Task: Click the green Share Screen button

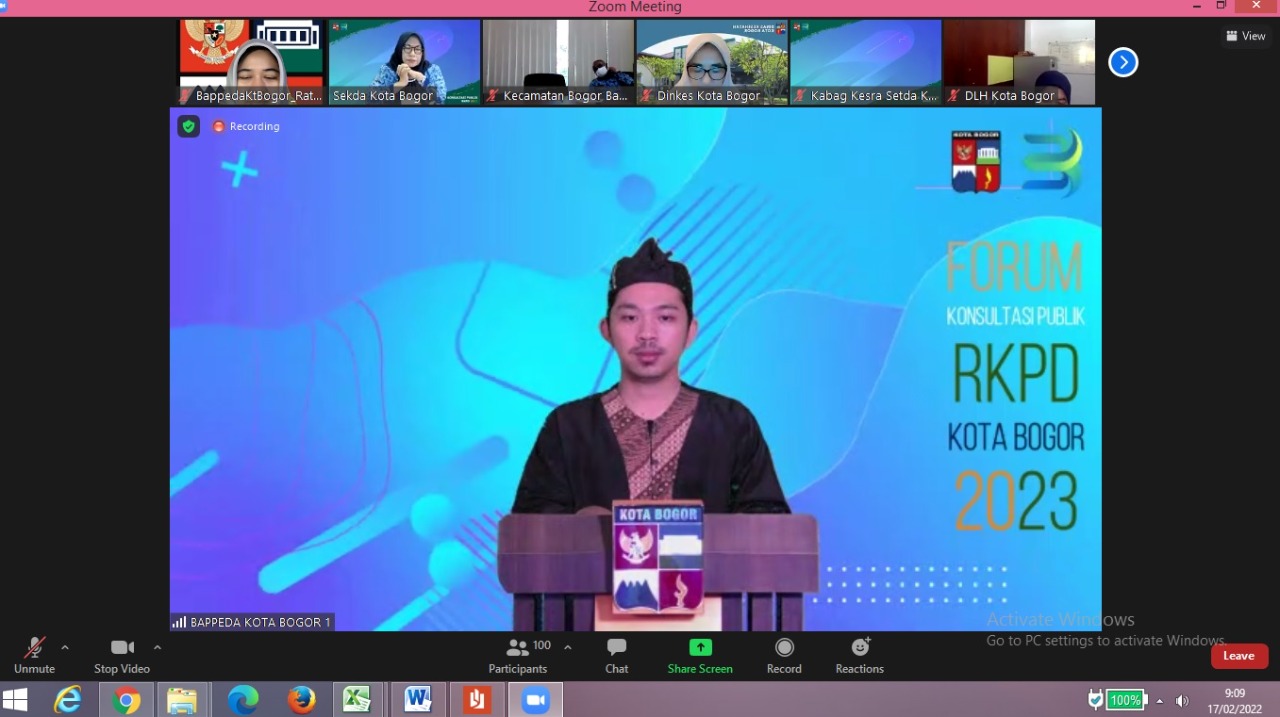Action: pos(700,656)
